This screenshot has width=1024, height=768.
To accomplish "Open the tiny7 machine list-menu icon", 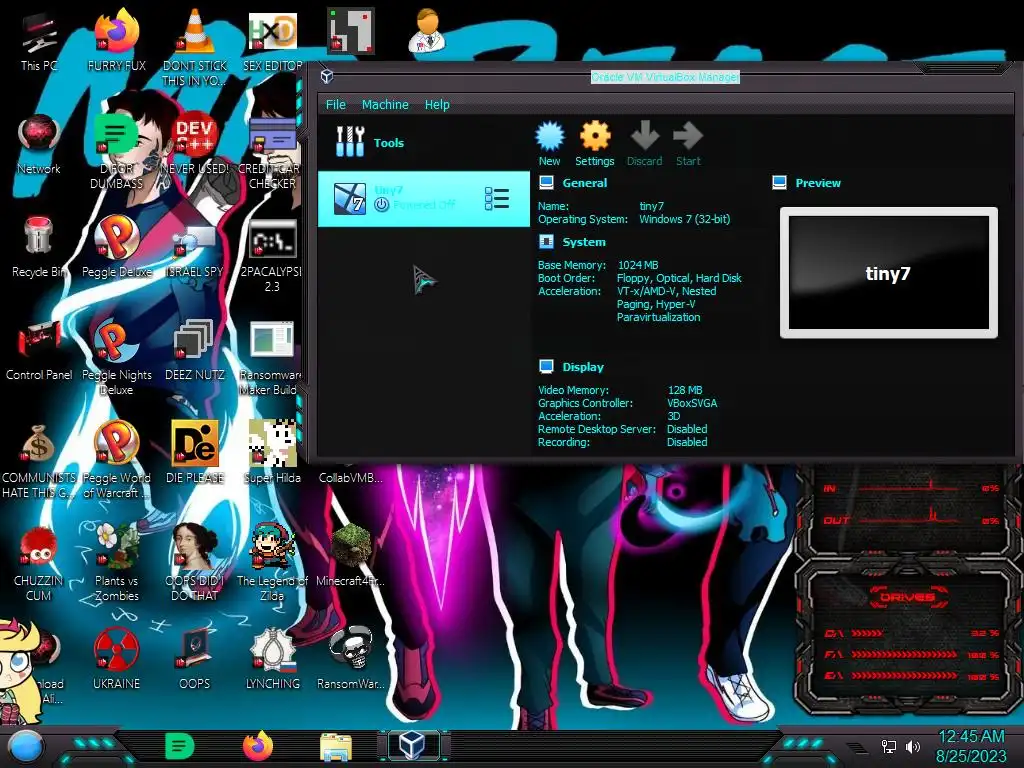I will [x=497, y=199].
